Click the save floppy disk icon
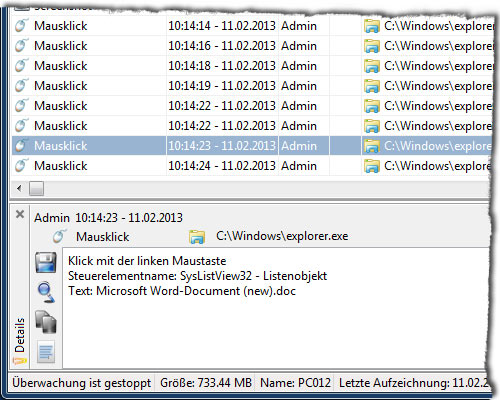The width and height of the screenshot is (500, 400). tap(46, 262)
